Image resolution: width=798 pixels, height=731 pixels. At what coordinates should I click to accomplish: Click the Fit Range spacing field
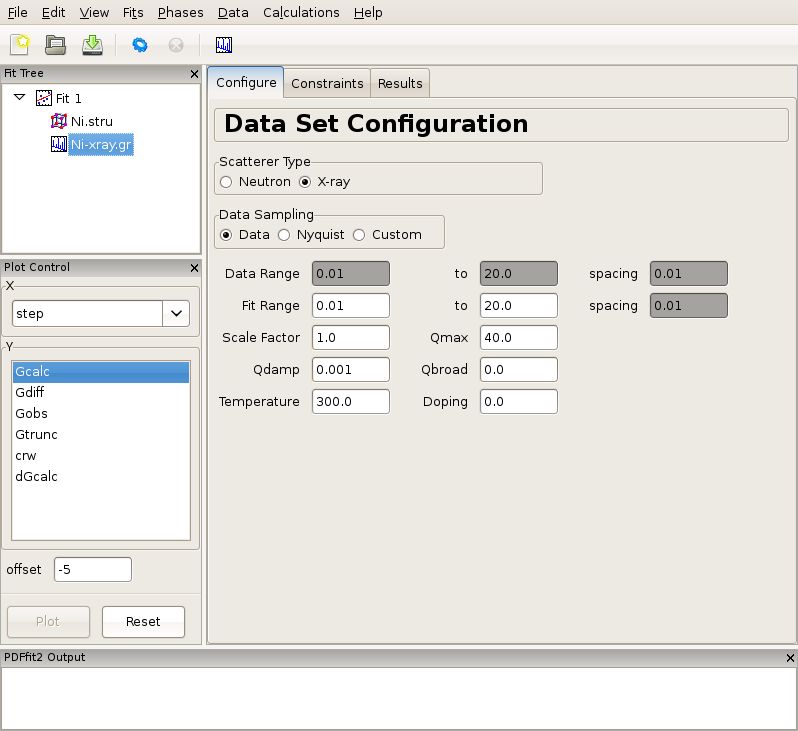(689, 305)
